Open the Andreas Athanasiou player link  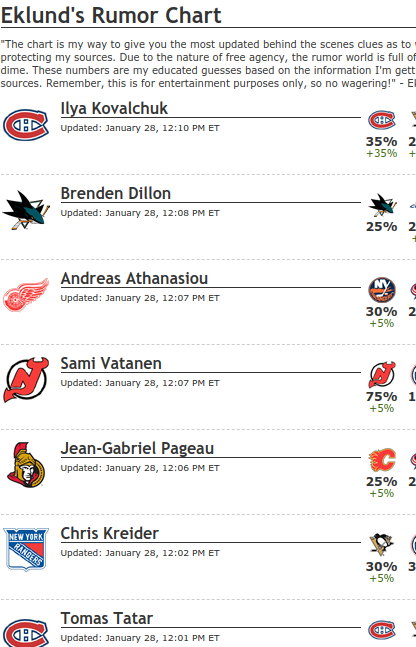[x=134, y=279]
